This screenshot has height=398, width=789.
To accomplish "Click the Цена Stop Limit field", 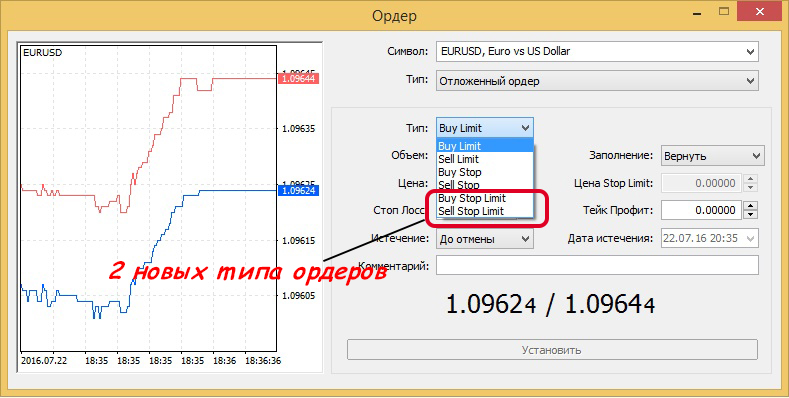I will point(701,183).
